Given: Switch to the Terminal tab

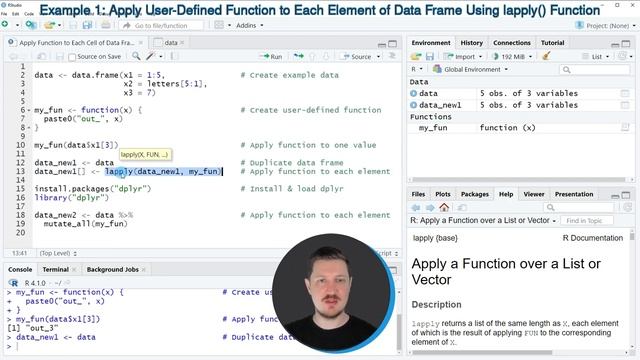Looking at the screenshot, I should pyautogui.click(x=56, y=269).
